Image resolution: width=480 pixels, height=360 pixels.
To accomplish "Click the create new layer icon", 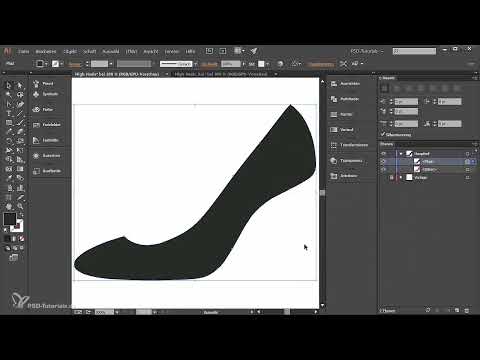I will point(457,310).
